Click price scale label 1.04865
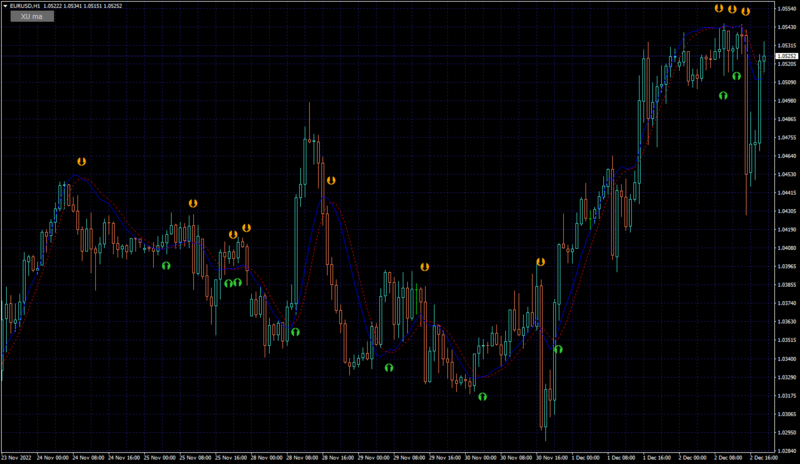800x464 pixels. click(787, 119)
